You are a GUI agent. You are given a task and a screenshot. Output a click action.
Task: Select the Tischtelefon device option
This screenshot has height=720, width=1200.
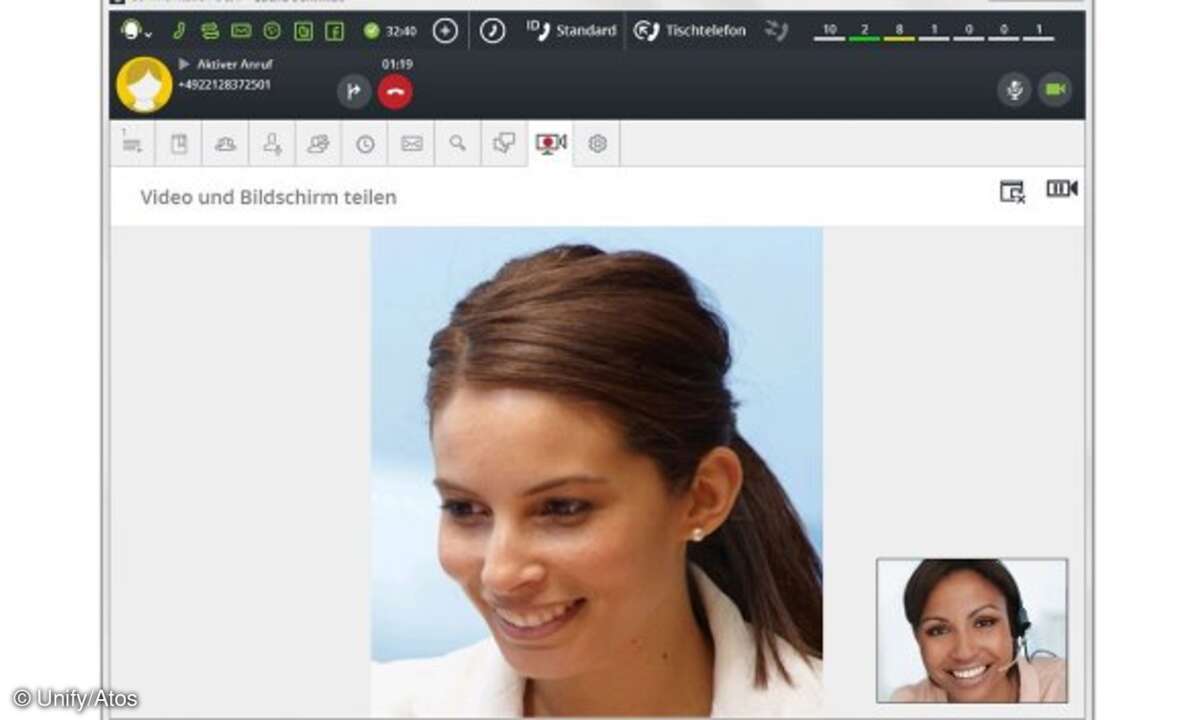tap(691, 31)
